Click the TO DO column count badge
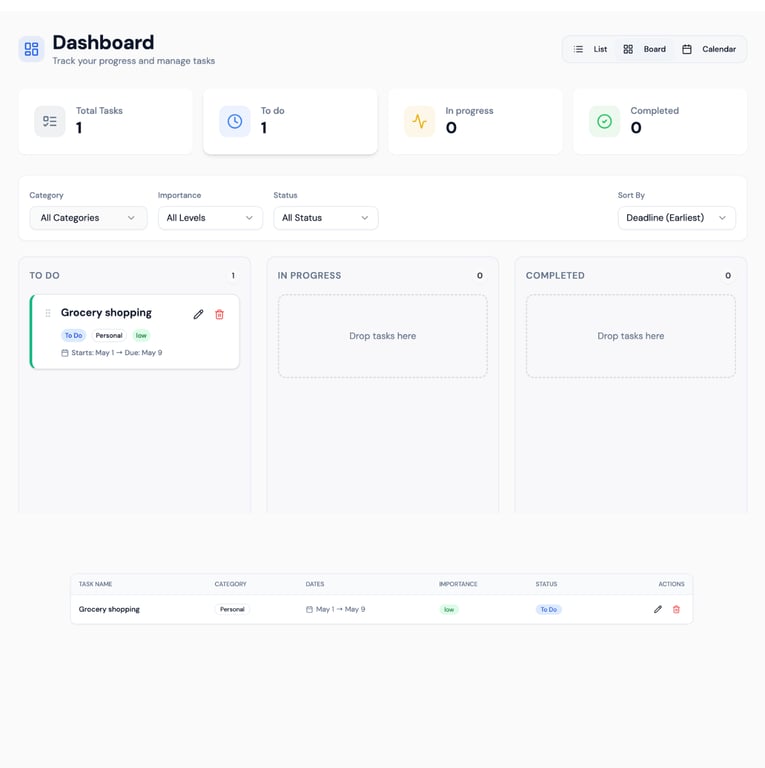Viewport: 765px width, 768px height. point(233,275)
